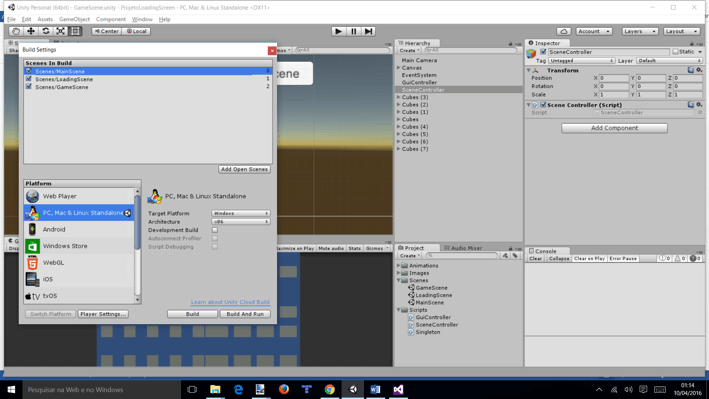This screenshot has width=709, height=399.
Task: Open the Cloud services icon
Action: point(563,31)
